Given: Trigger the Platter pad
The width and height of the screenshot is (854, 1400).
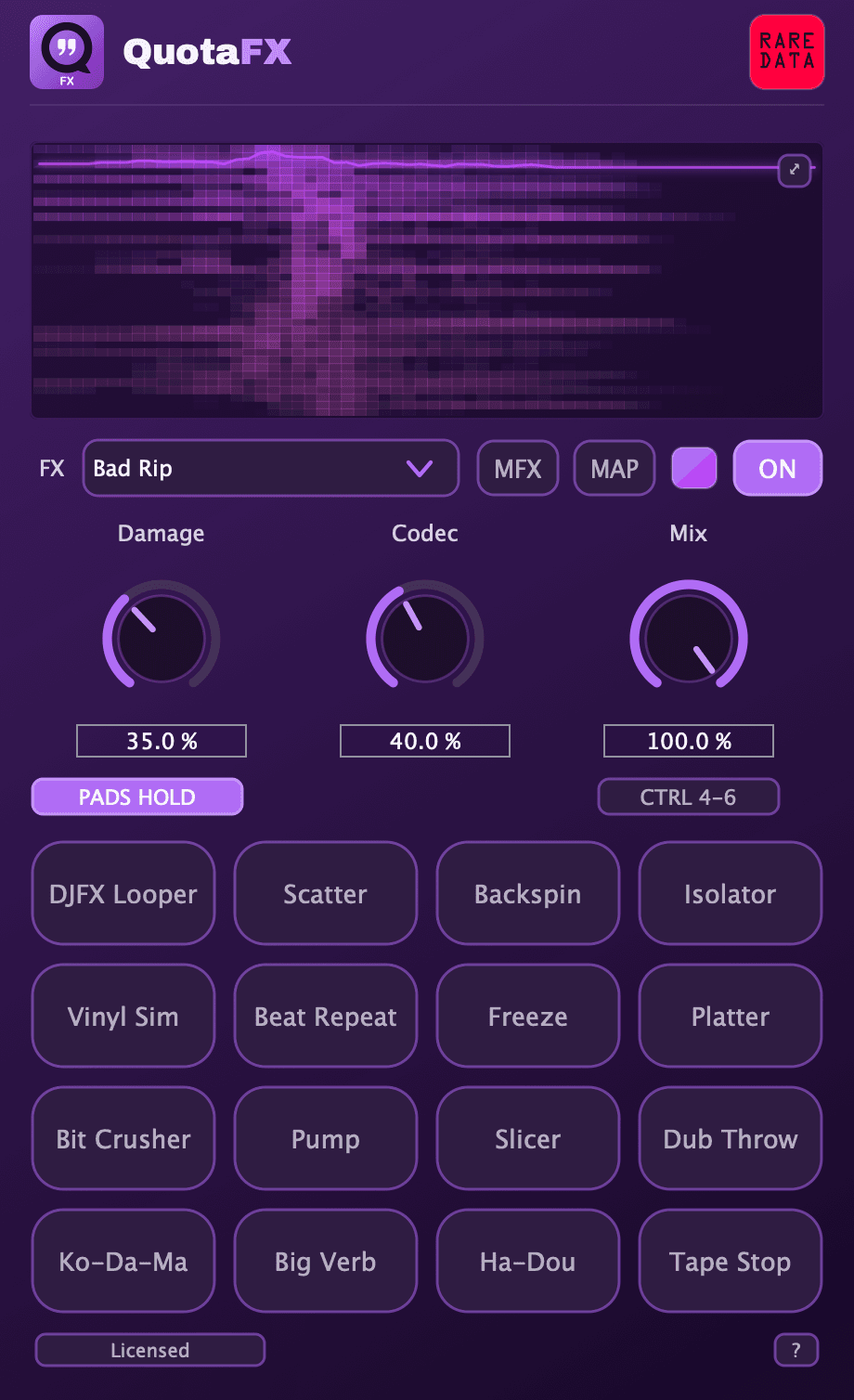Looking at the screenshot, I should click(731, 1016).
